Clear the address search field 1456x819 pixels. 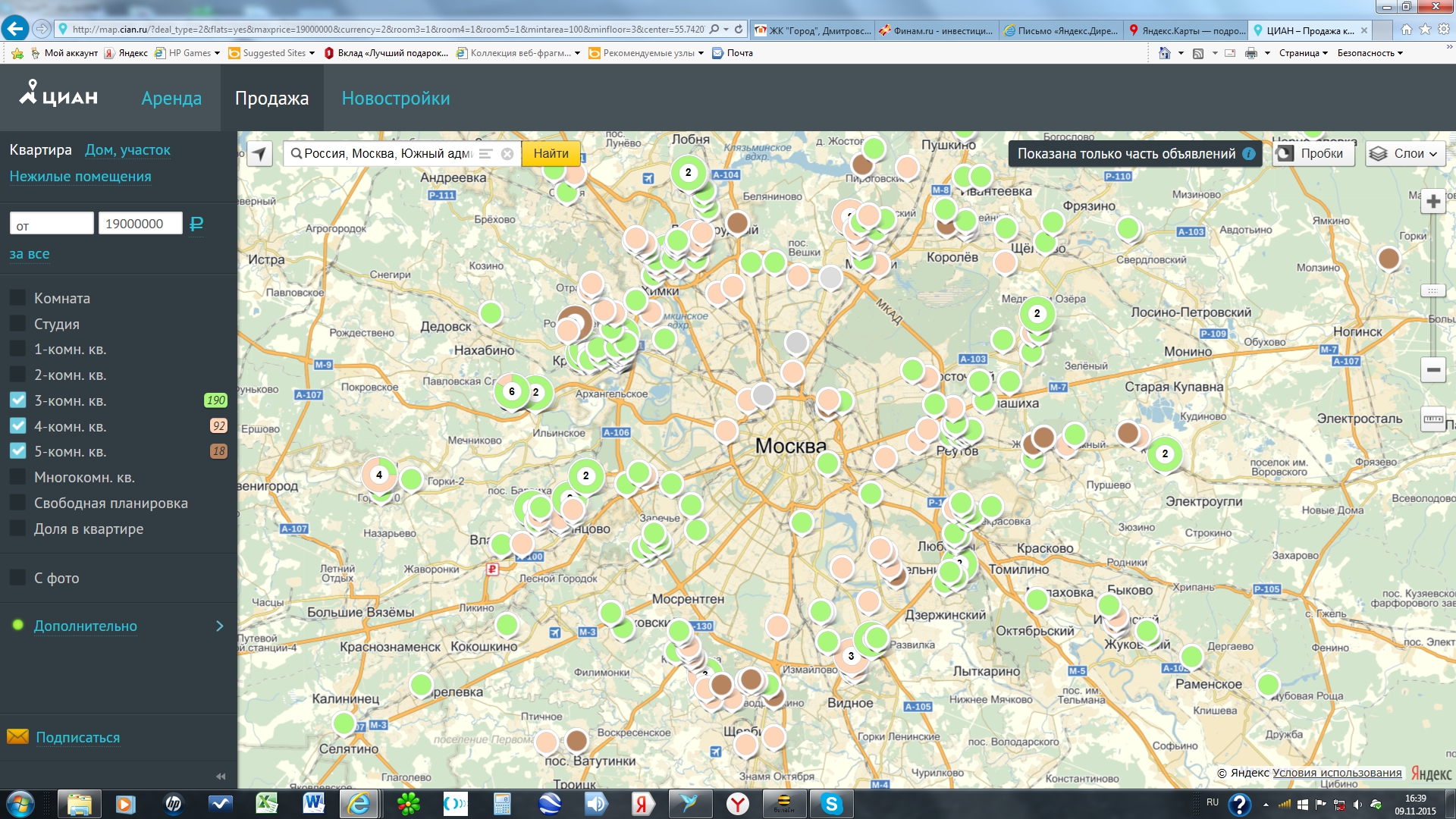coord(507,154)
